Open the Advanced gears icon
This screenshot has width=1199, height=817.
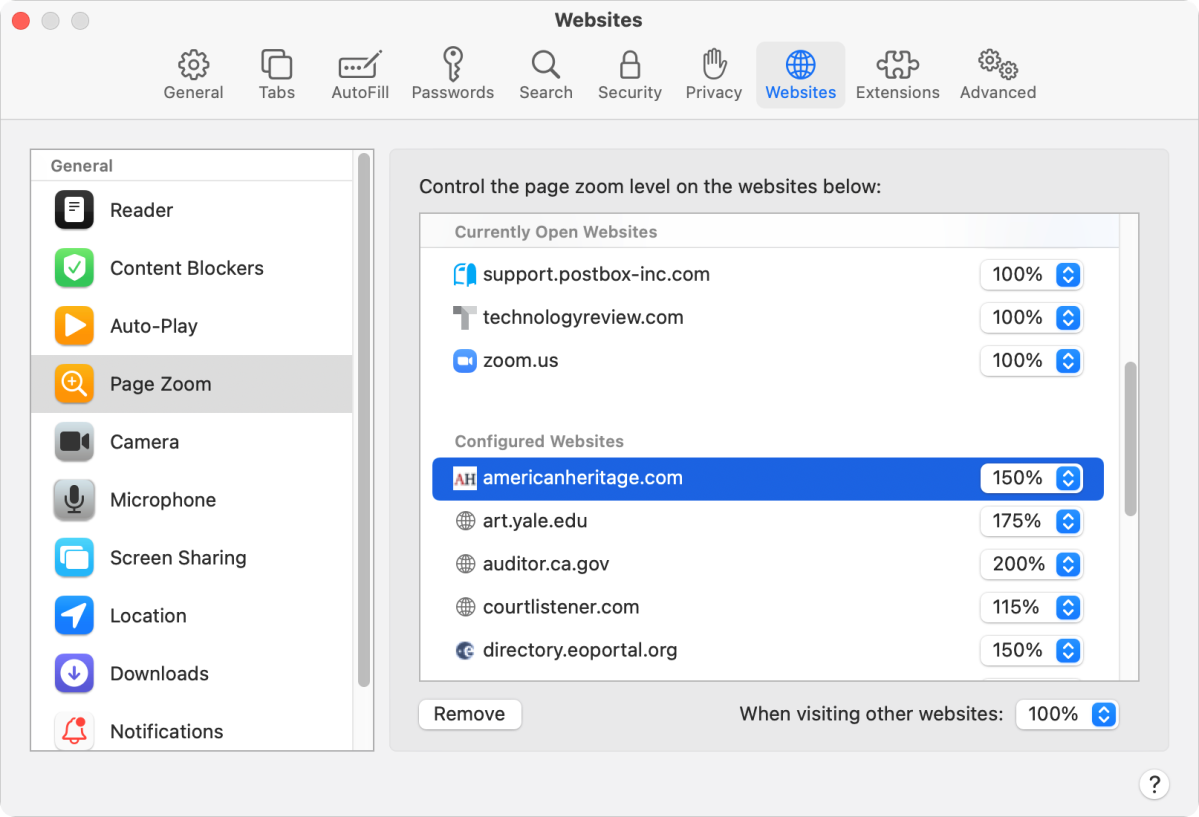998,64
